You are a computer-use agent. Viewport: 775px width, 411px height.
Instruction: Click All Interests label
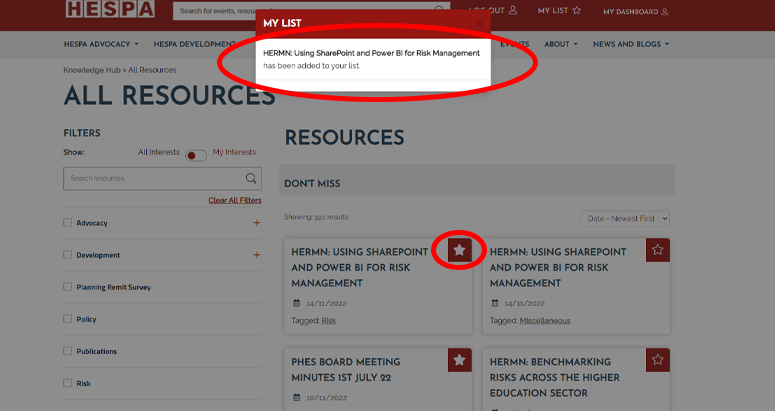click(159, 152)
